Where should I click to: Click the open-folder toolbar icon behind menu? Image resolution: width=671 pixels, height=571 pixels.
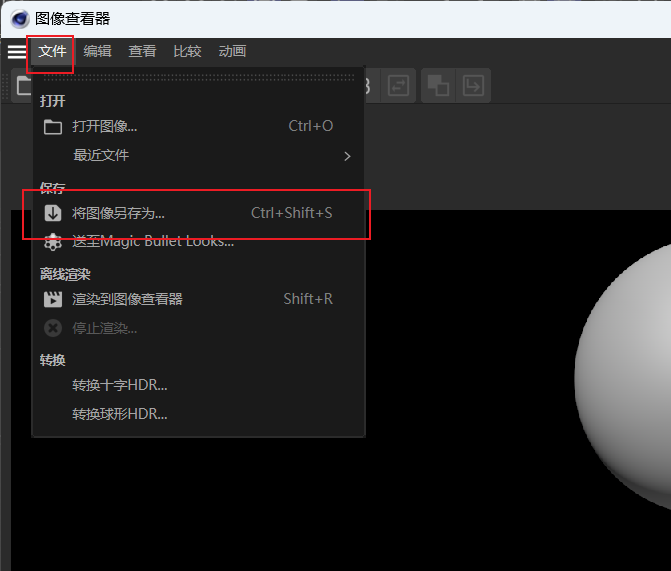pyautogui.click(x=22, y=85)
